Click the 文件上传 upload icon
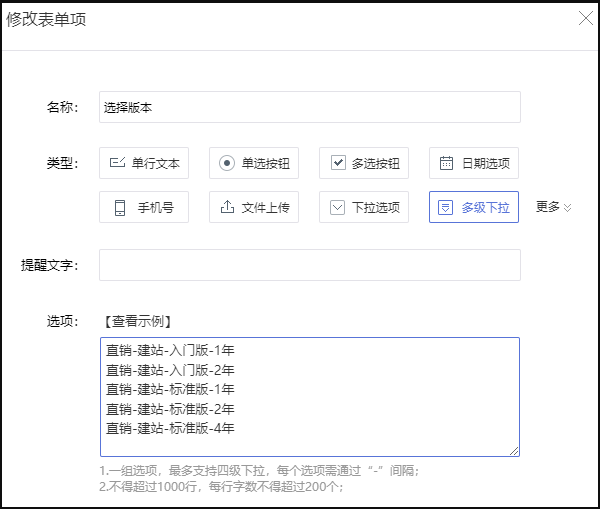600x509 pixels. click(227, 207)
